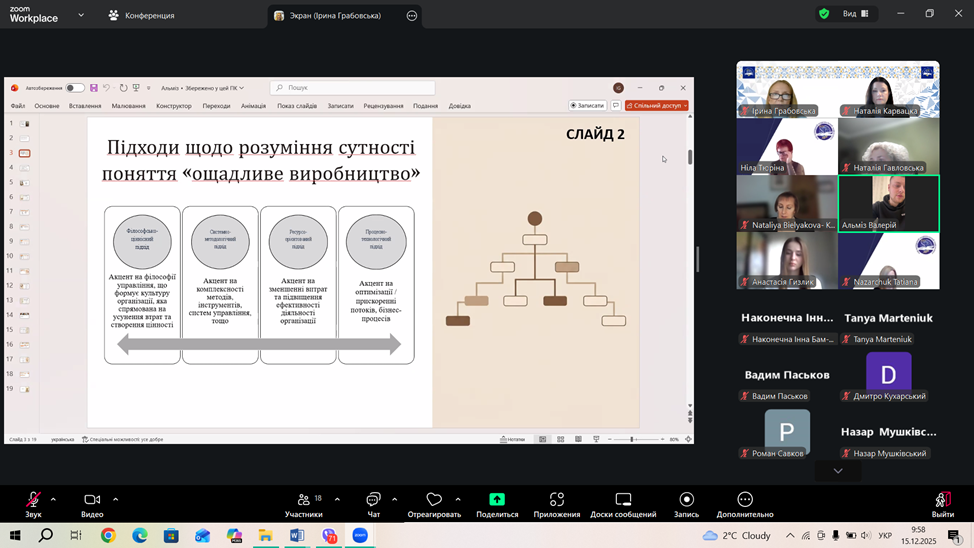The width and height of the screenshot is (974, 548).
Task: Start recording with the Запись icon
Action: point(686,500)
